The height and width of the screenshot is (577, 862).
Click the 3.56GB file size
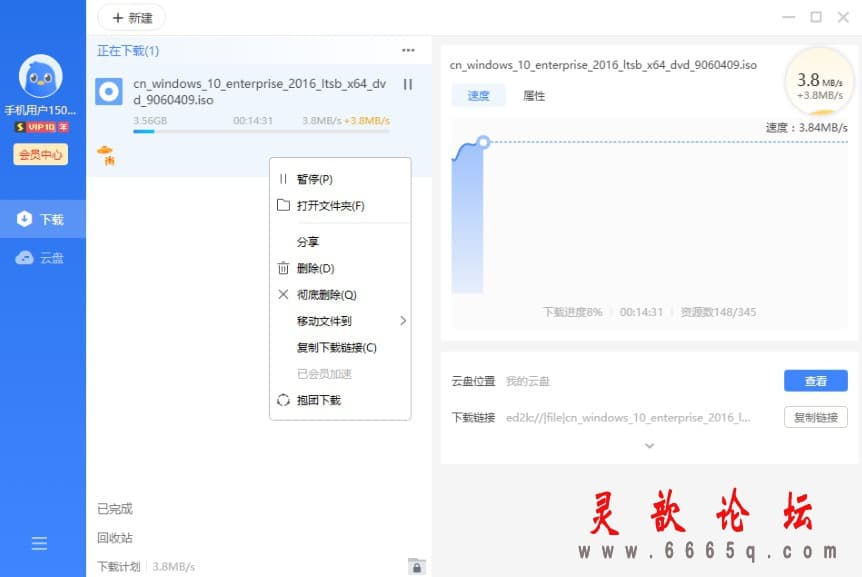[x=150, y=120]
